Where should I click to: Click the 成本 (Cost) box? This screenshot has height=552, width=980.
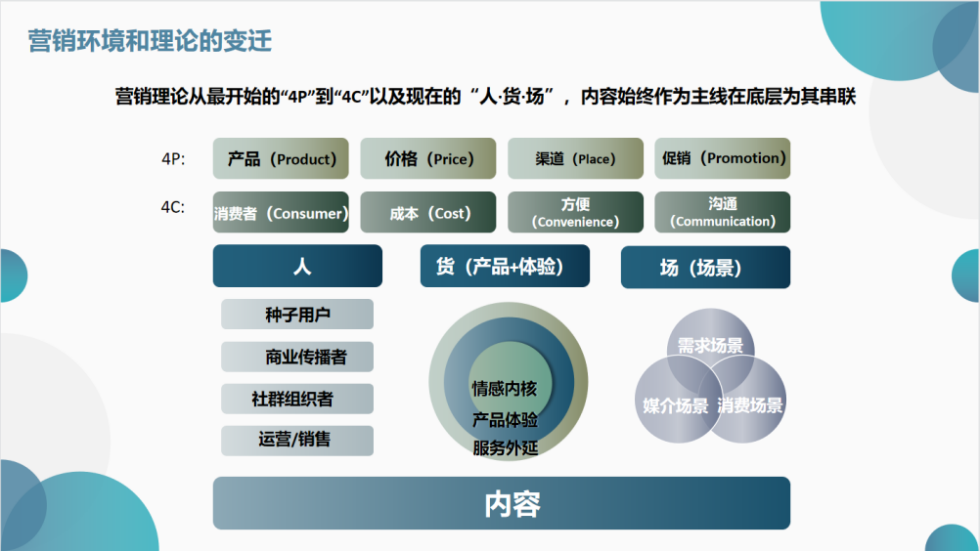click(428, 213)
